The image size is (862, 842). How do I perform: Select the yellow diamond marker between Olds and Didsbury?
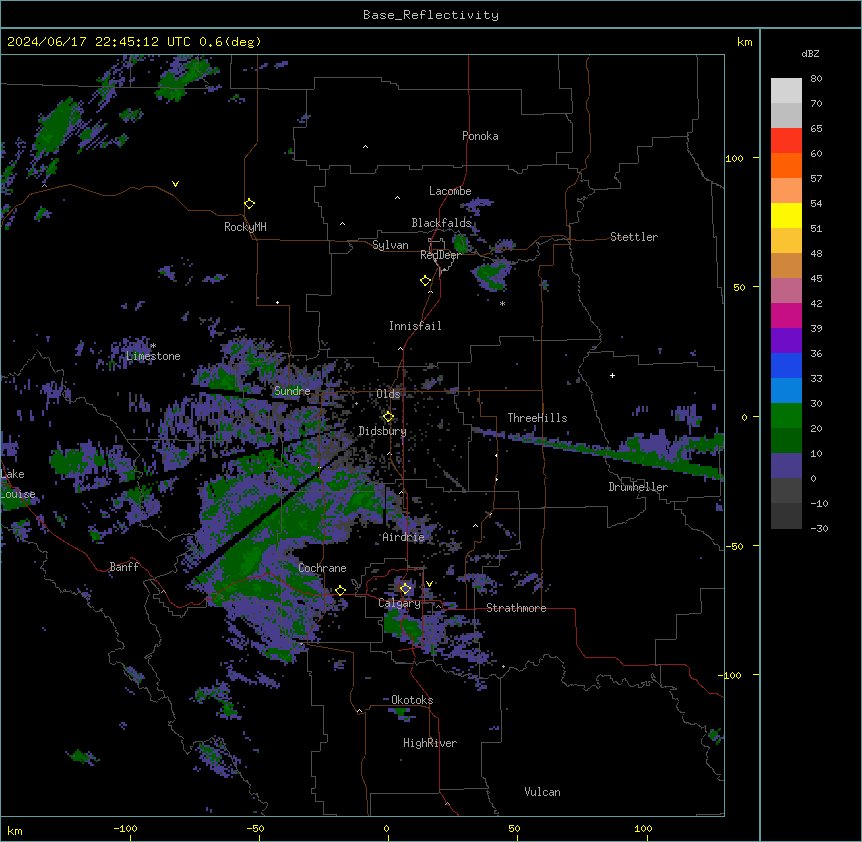(388, 417)
